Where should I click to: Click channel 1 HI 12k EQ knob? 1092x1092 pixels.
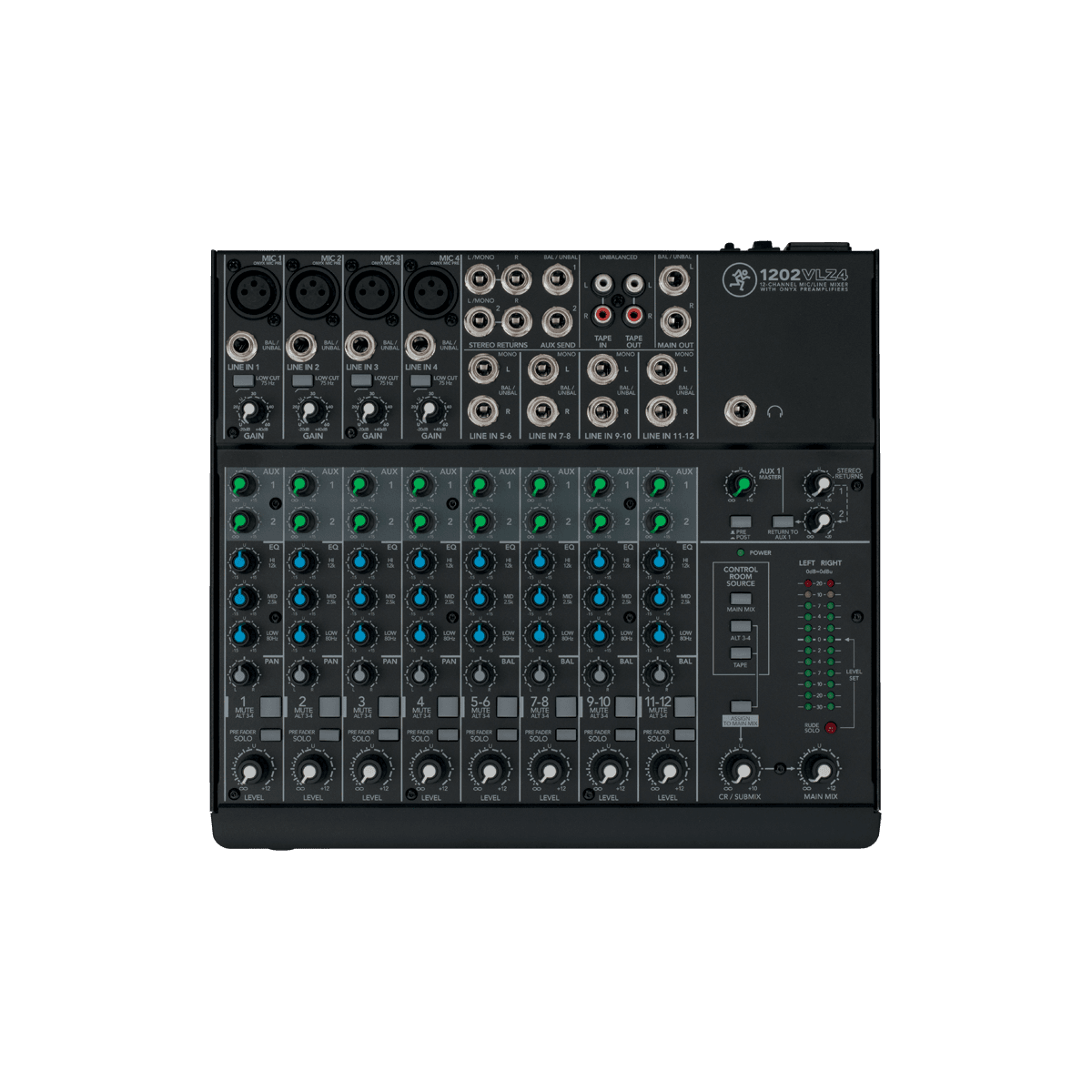(x=242, y=561)
